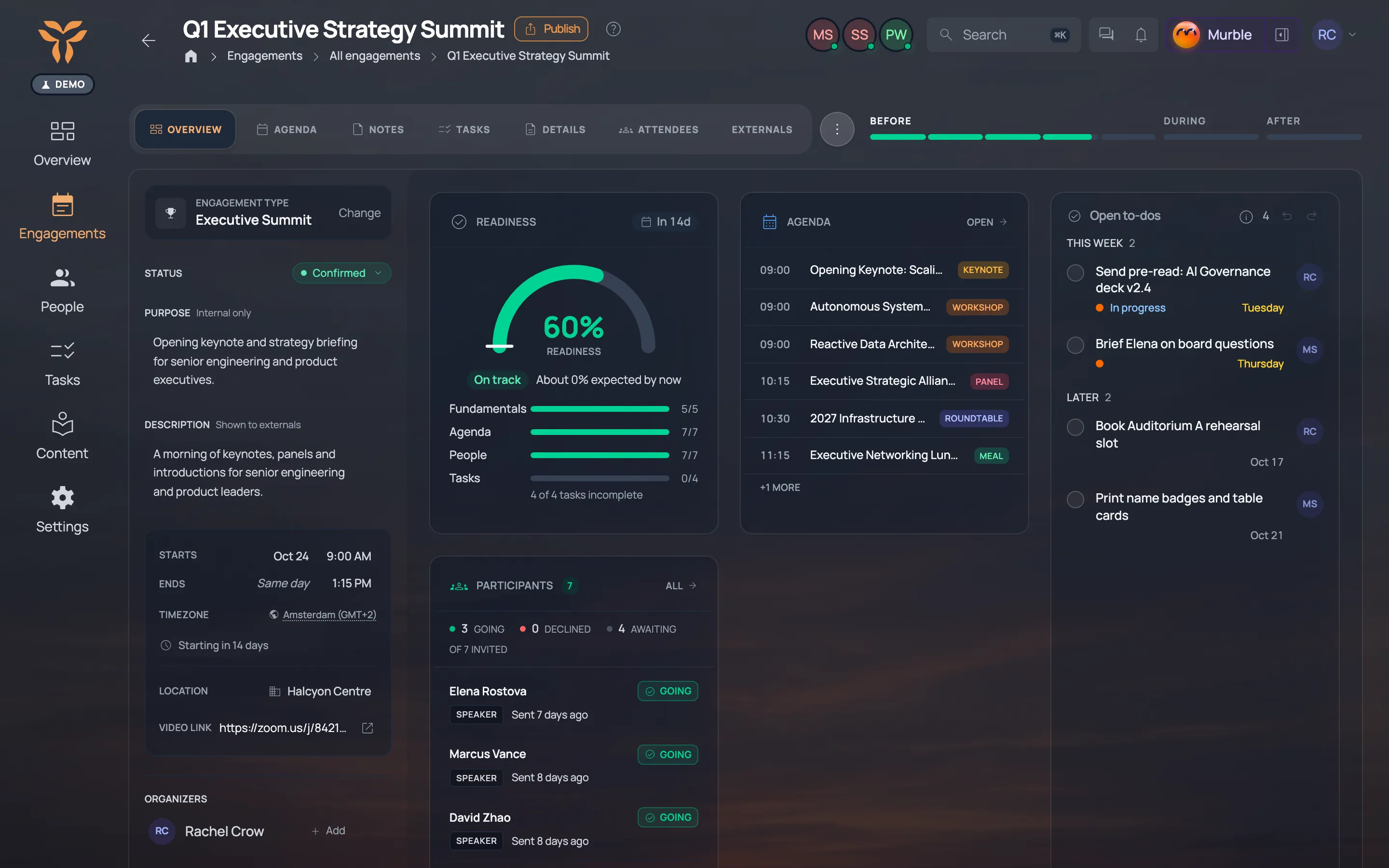Image resolution: width=1389 pixels, height=868 pixels.
Task: Click All engagements breadcrumb
Action: click(x=374, y=55)
